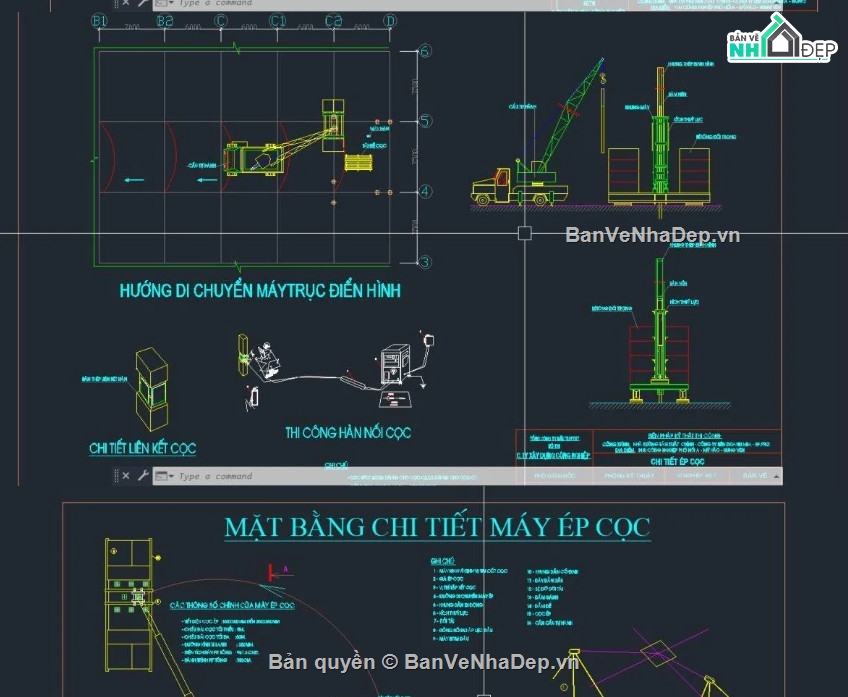Click grid axis bubble B1
This screenshot has width=848, height=697.
click(99, 21)
